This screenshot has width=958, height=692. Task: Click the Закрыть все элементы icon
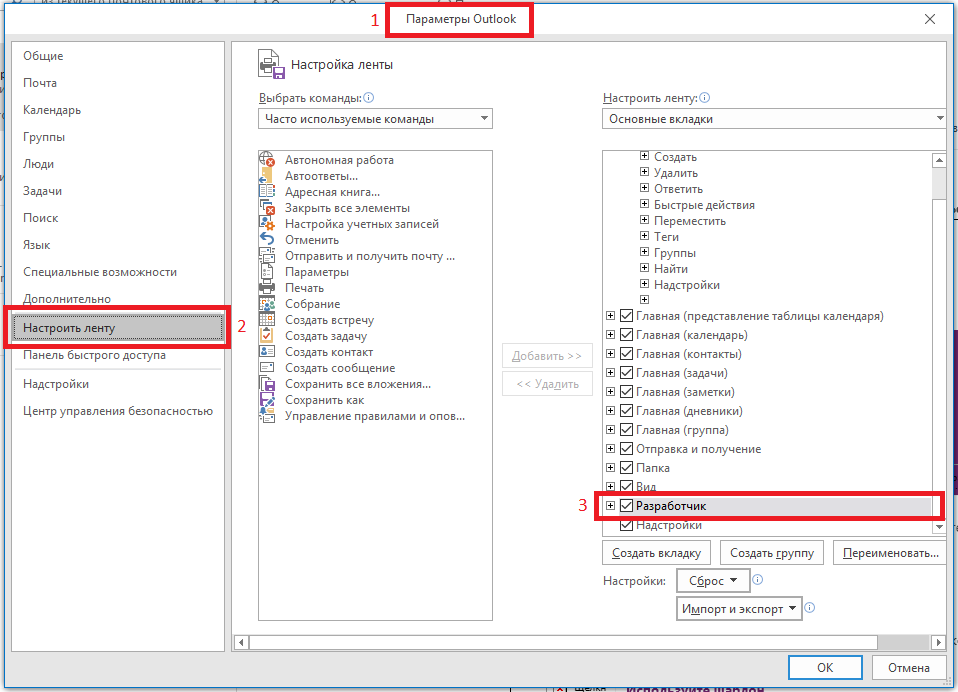(267, 208)
